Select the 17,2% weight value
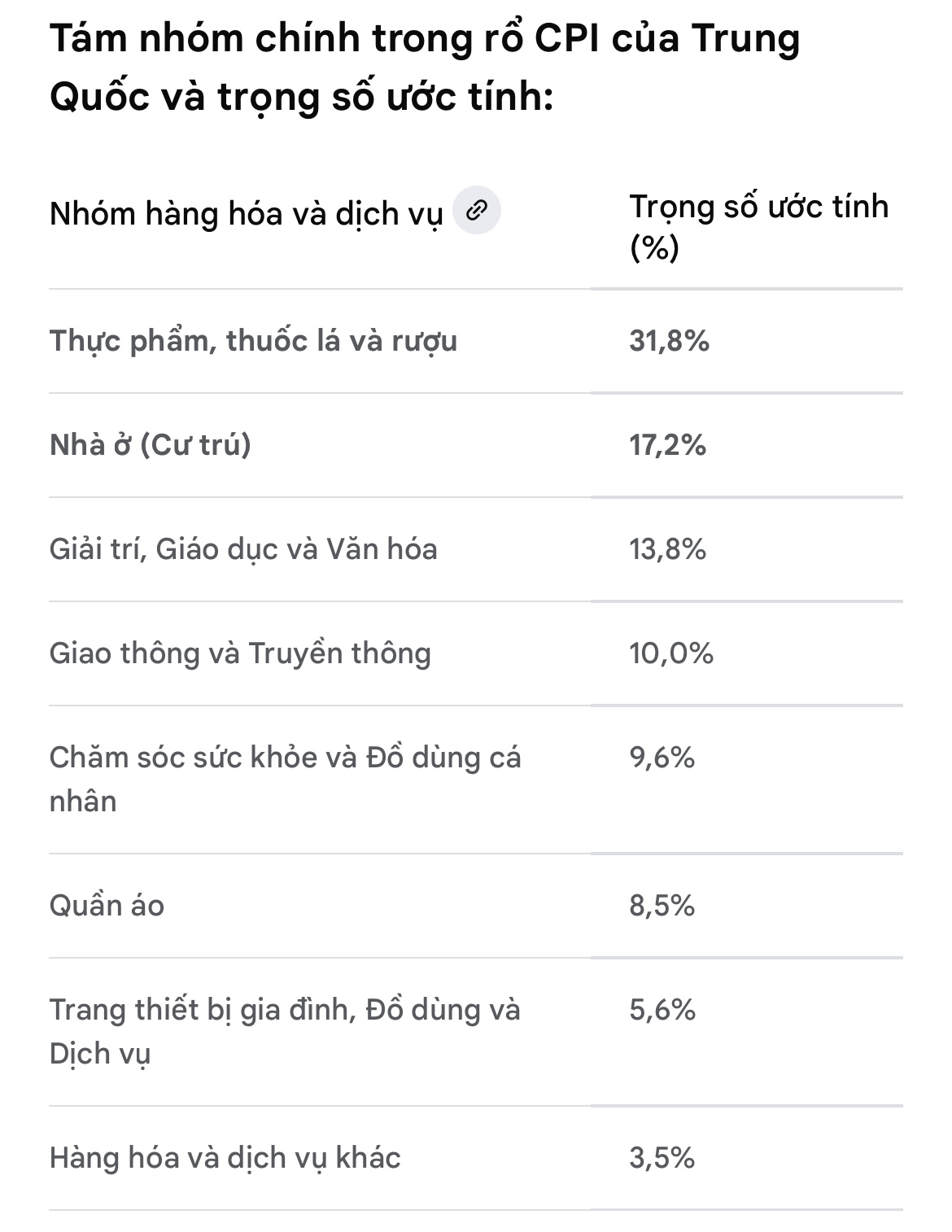The image size is (952, 1232). tap(667, 444)
